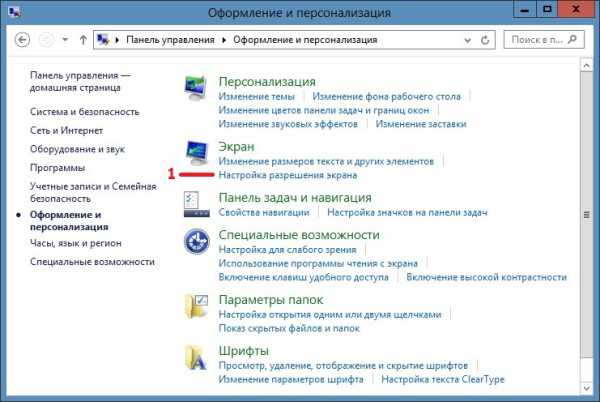The height and width of the screenshot is (402, 600).
Task: Click Оформление и персонализация breadcrumb segment
Action: [305, 39]
